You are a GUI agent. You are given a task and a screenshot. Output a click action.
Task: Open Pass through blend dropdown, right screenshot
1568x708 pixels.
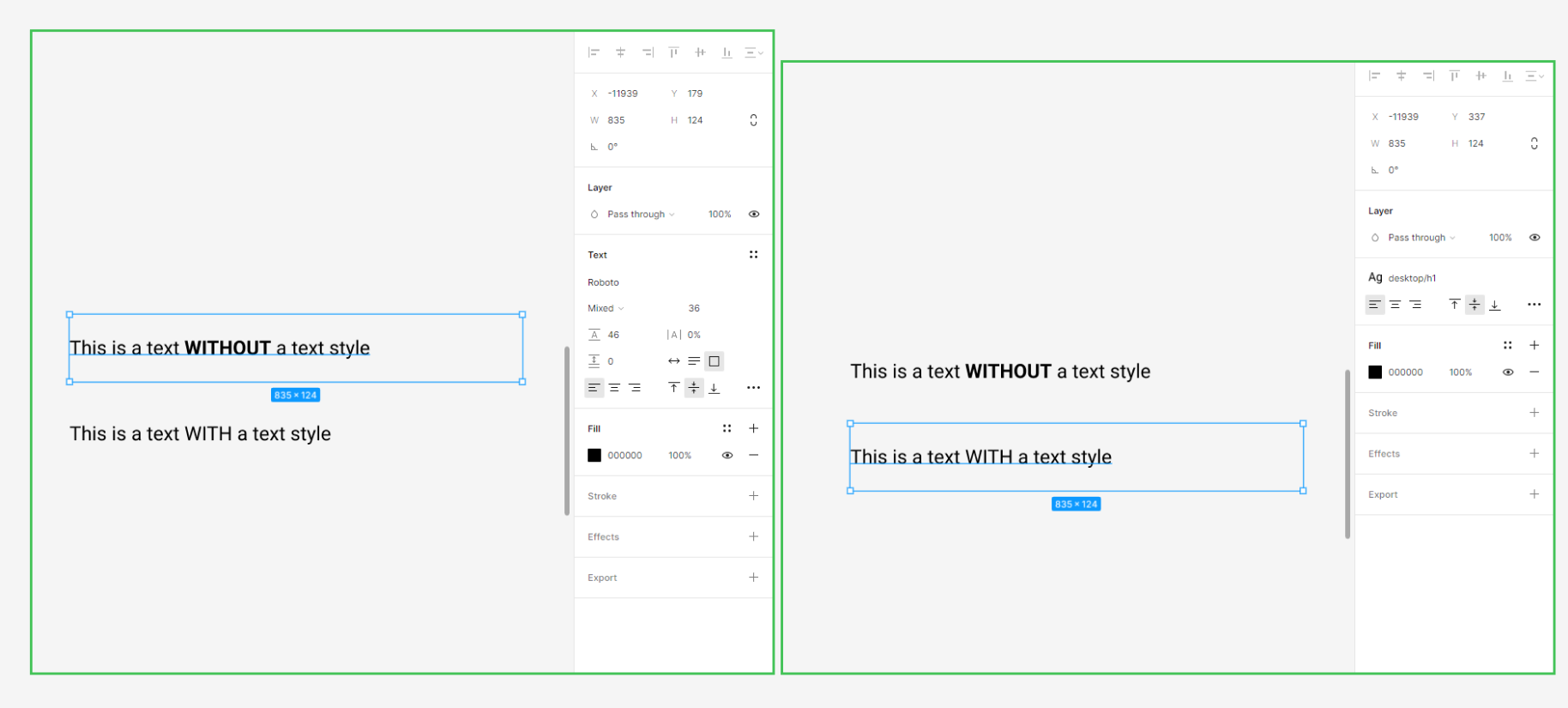point(1420,238)
